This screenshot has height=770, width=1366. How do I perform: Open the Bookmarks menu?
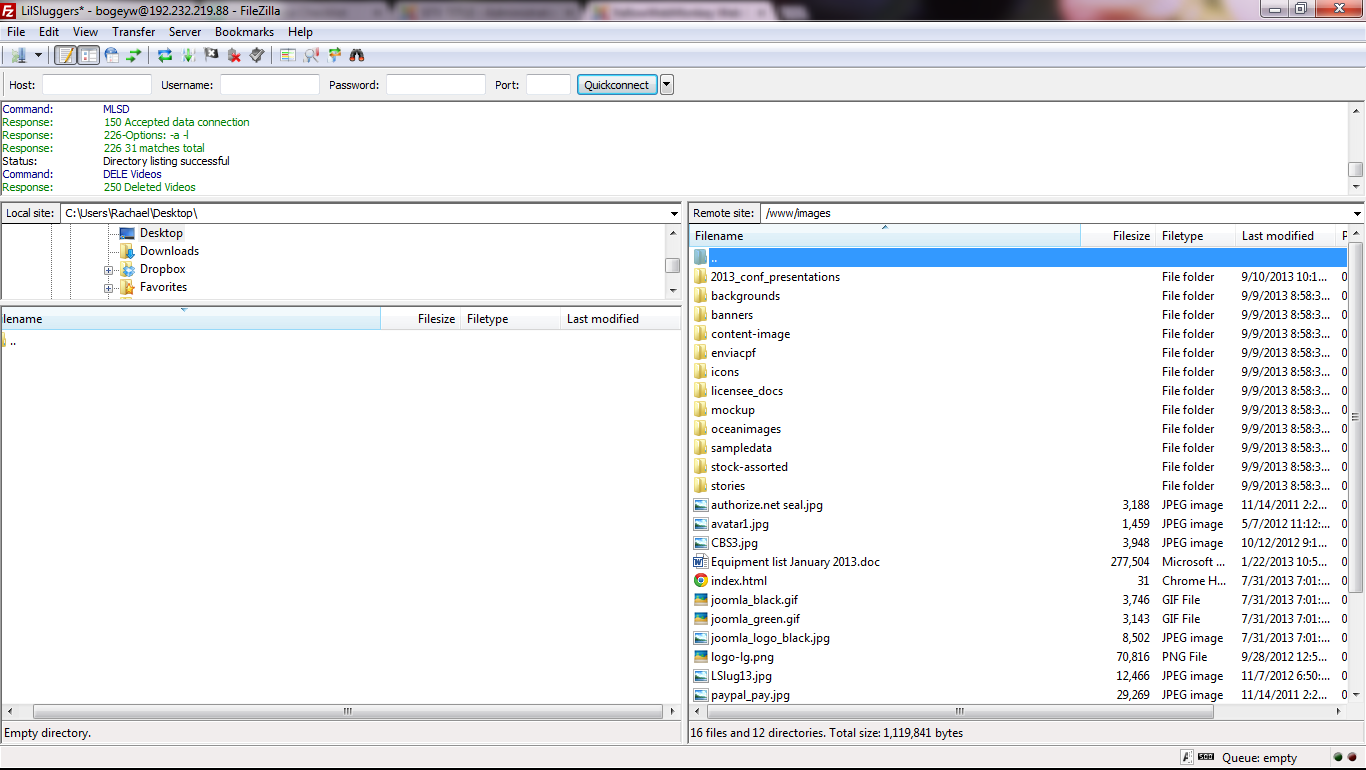244,32
